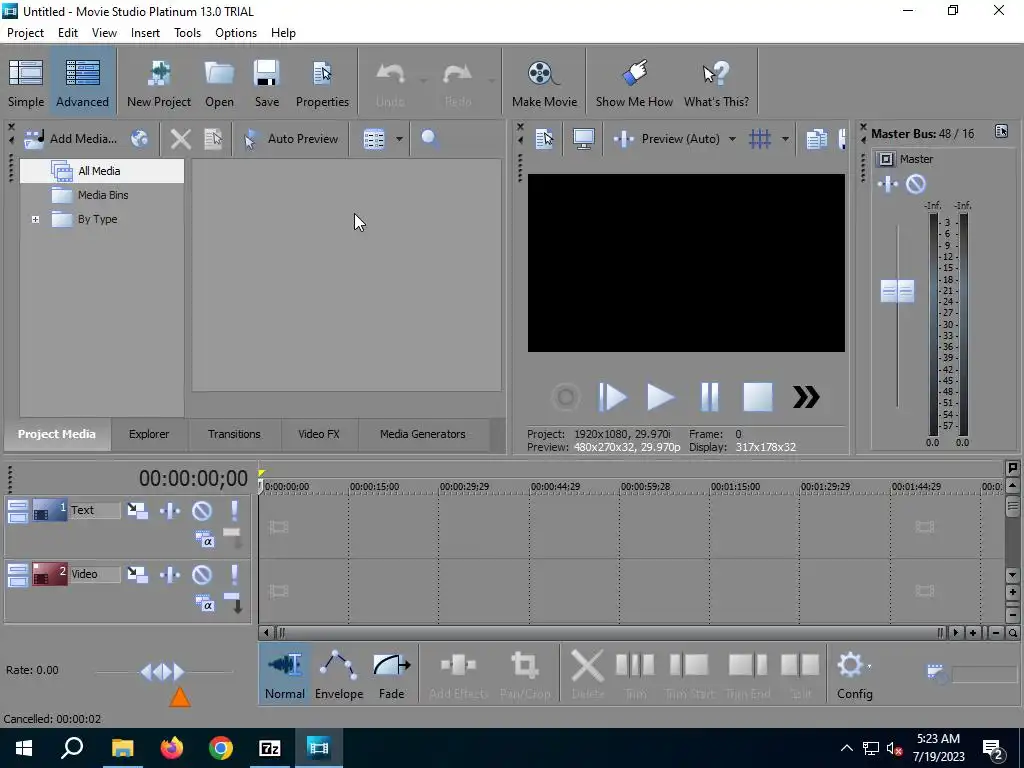1024x768 pixels.
Task: Open the media Views dropdown arrow
Action: coord(398,138)
